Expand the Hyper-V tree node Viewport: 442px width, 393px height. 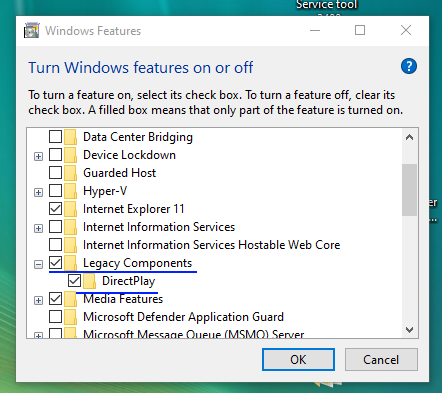(x=38, y=192)
